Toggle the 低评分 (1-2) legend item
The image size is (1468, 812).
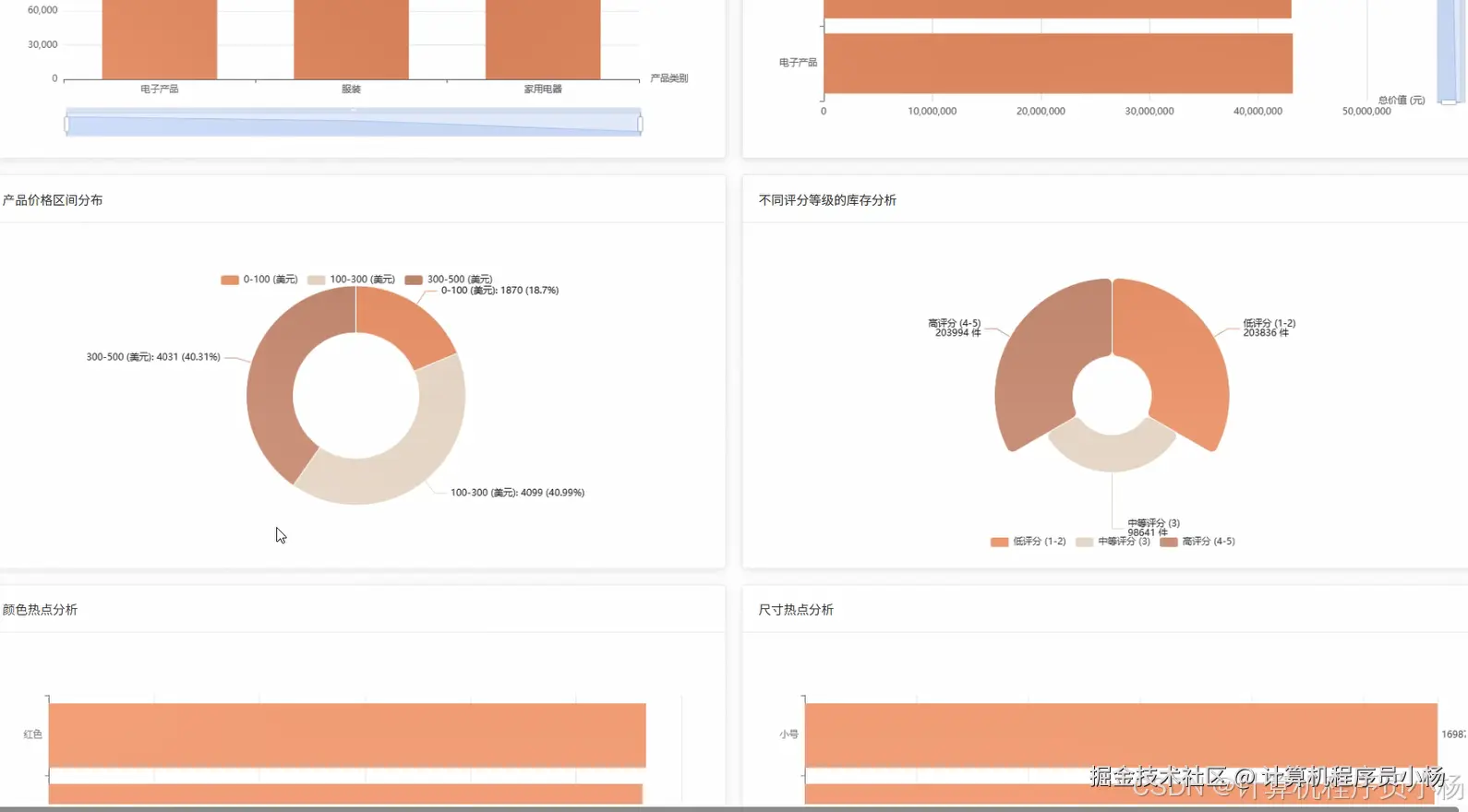click(1028, 542)
